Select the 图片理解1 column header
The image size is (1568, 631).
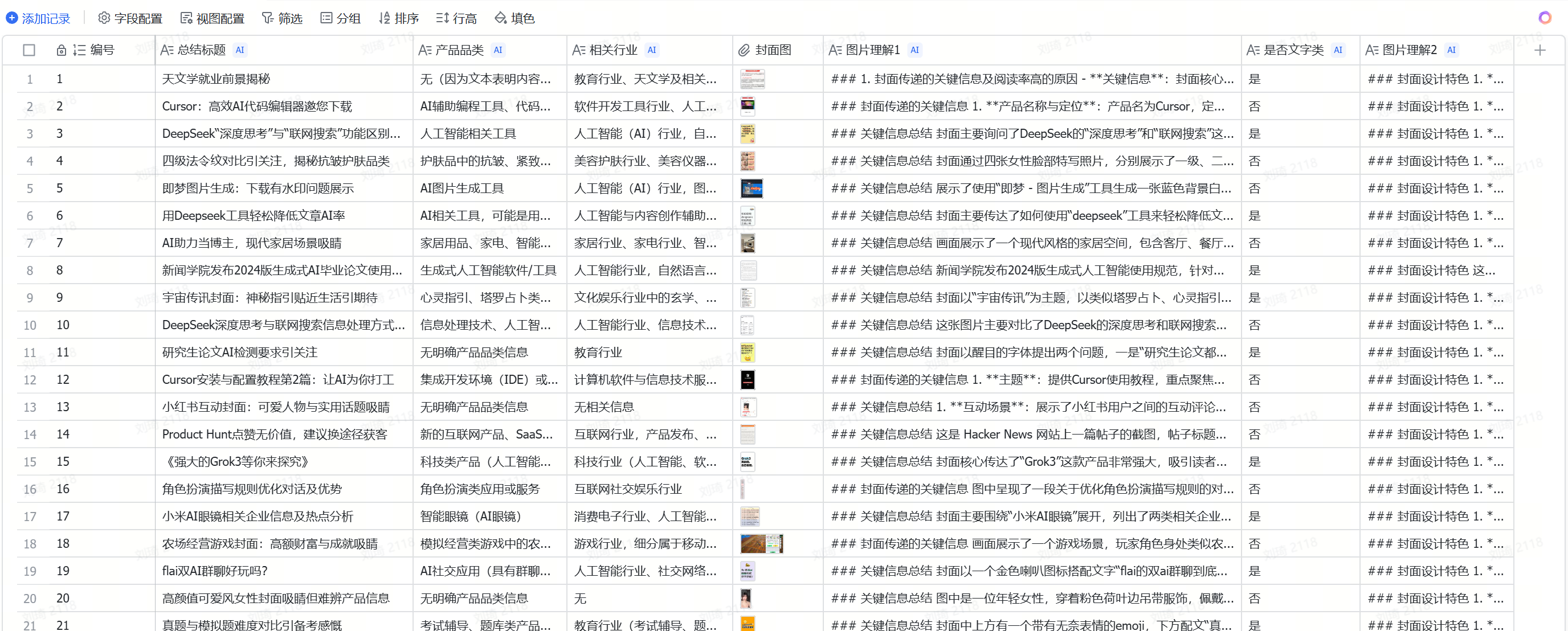[x=872, y=51]
